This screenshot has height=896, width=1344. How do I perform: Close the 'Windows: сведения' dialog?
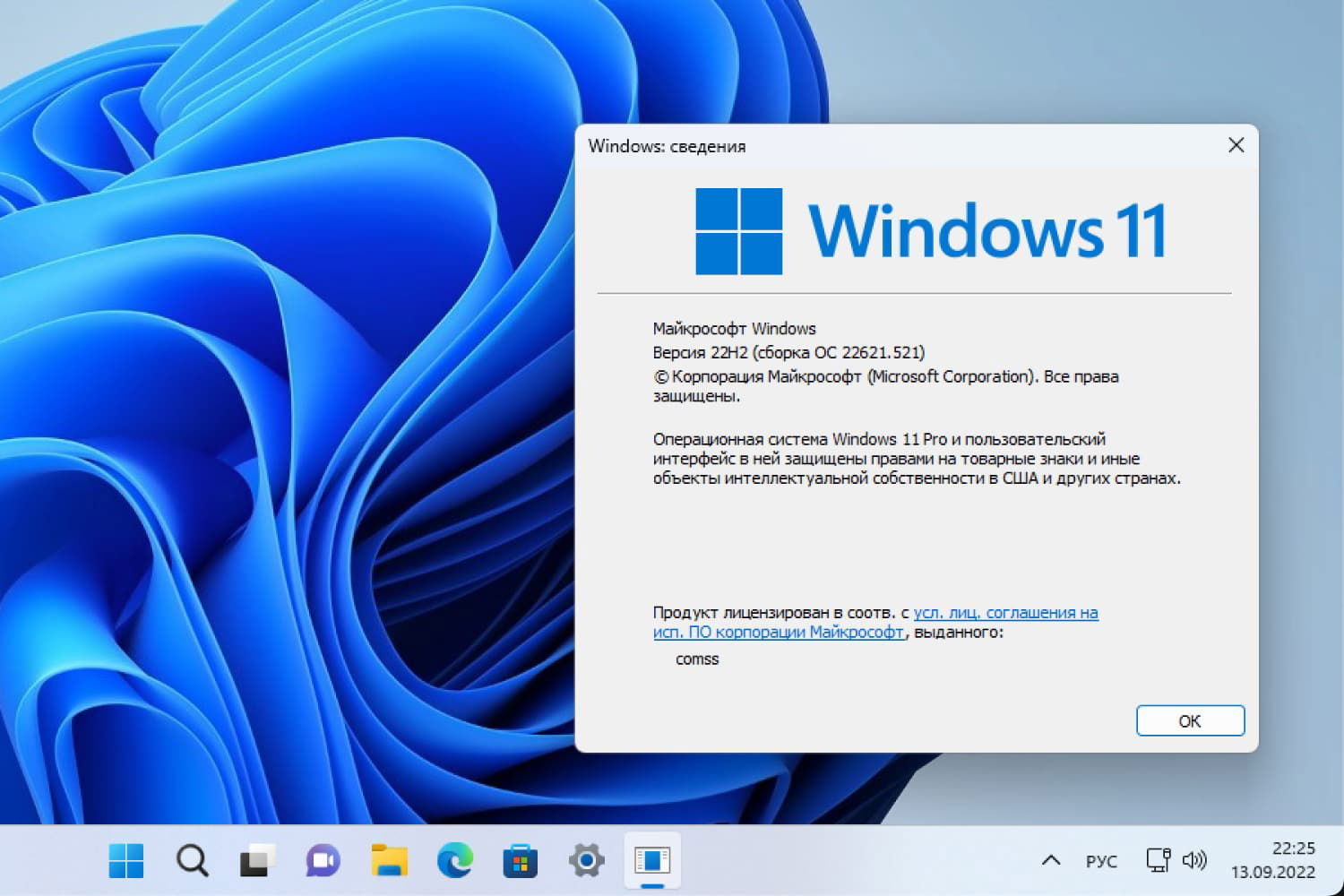pos(1236,145)
